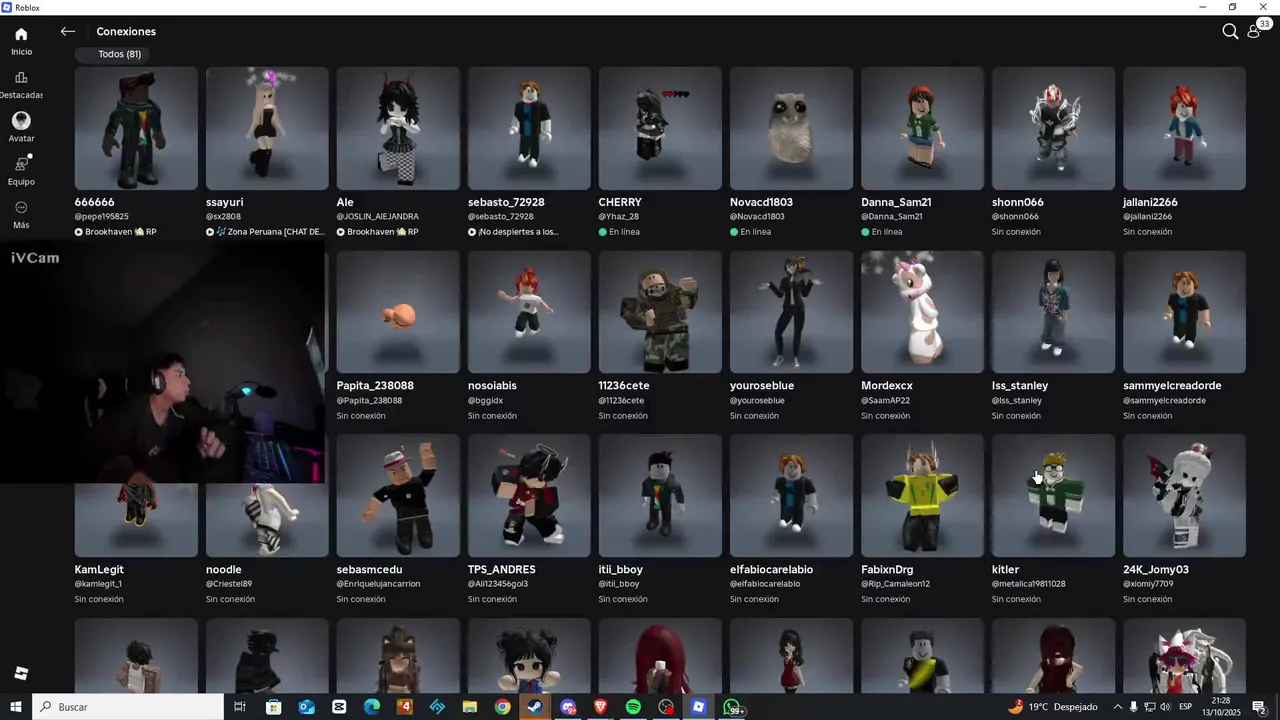Screen dimensions: 1280x720
Task: Open TPS_ANDRES's avatar thumbnail
Action: tap(529, 496)
